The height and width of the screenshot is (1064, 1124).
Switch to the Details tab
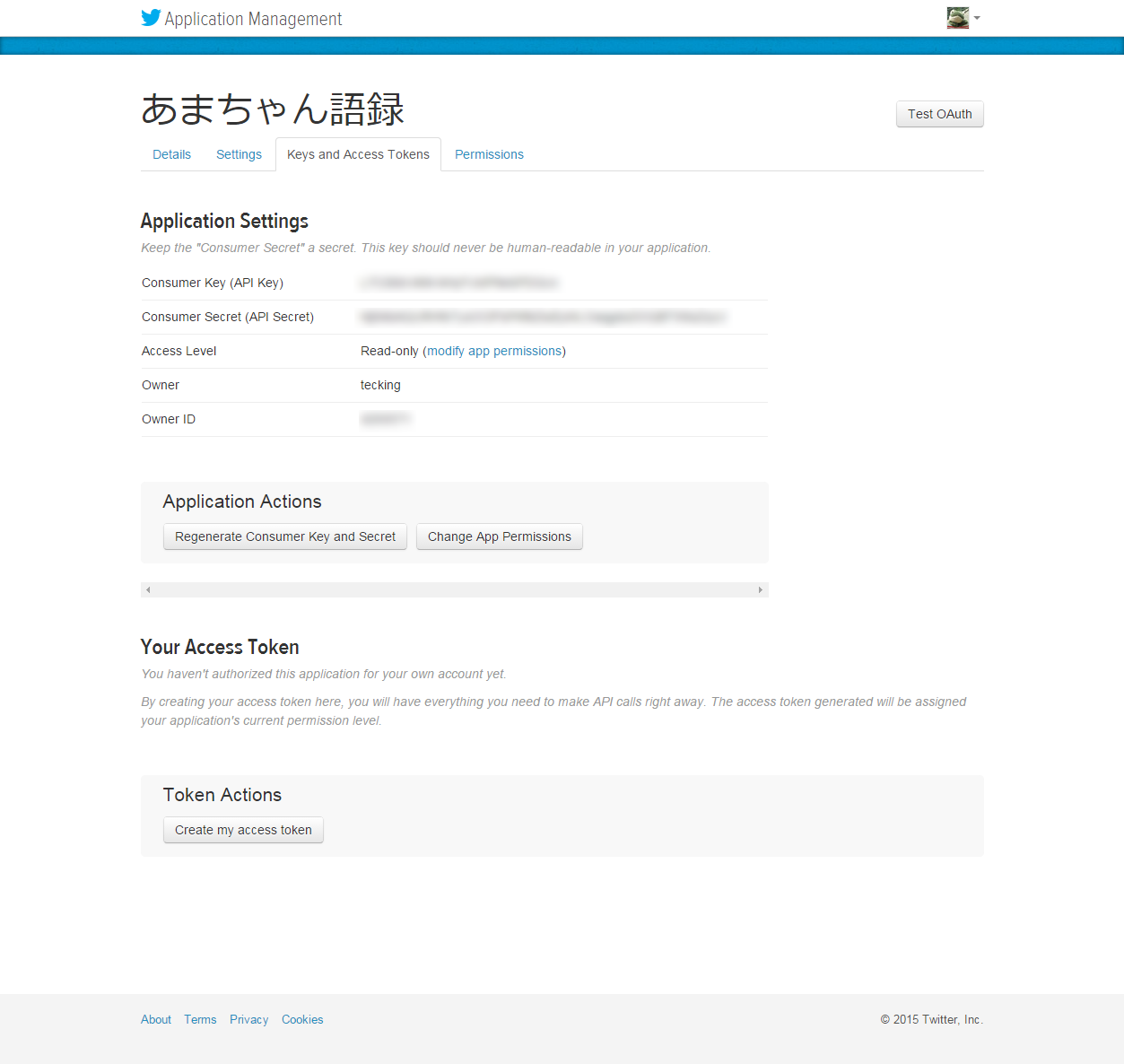171,154
